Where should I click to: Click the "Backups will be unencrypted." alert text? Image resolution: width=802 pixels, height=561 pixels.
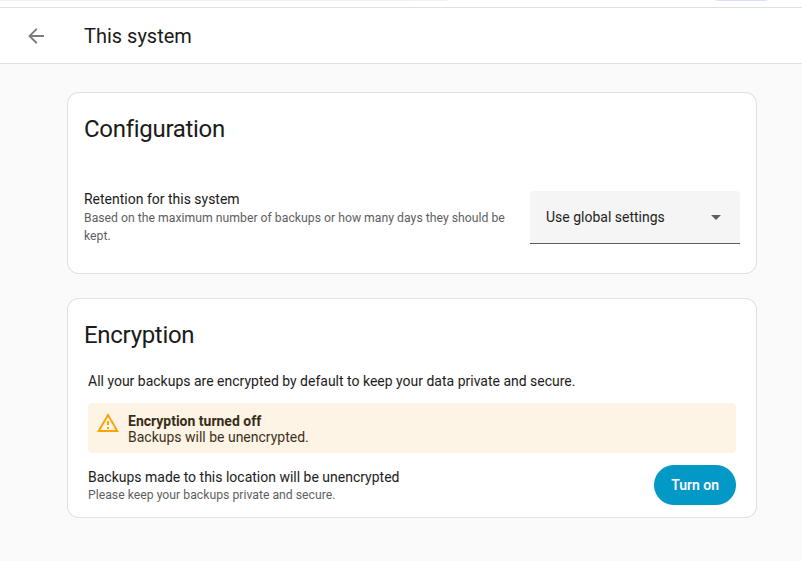click(218, 437)
